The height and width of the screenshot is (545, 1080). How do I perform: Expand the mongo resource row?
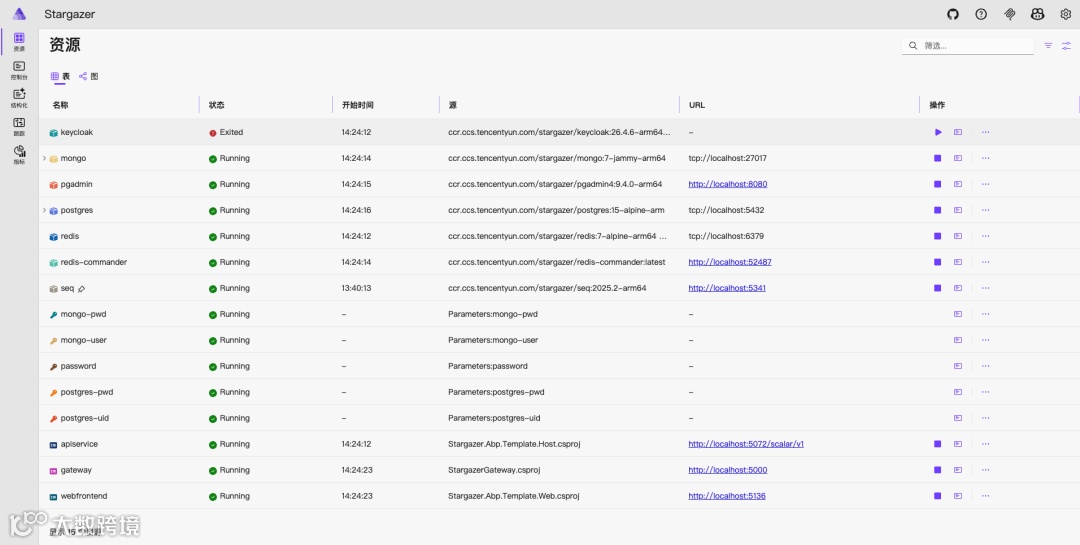click(x=44, y=158)
